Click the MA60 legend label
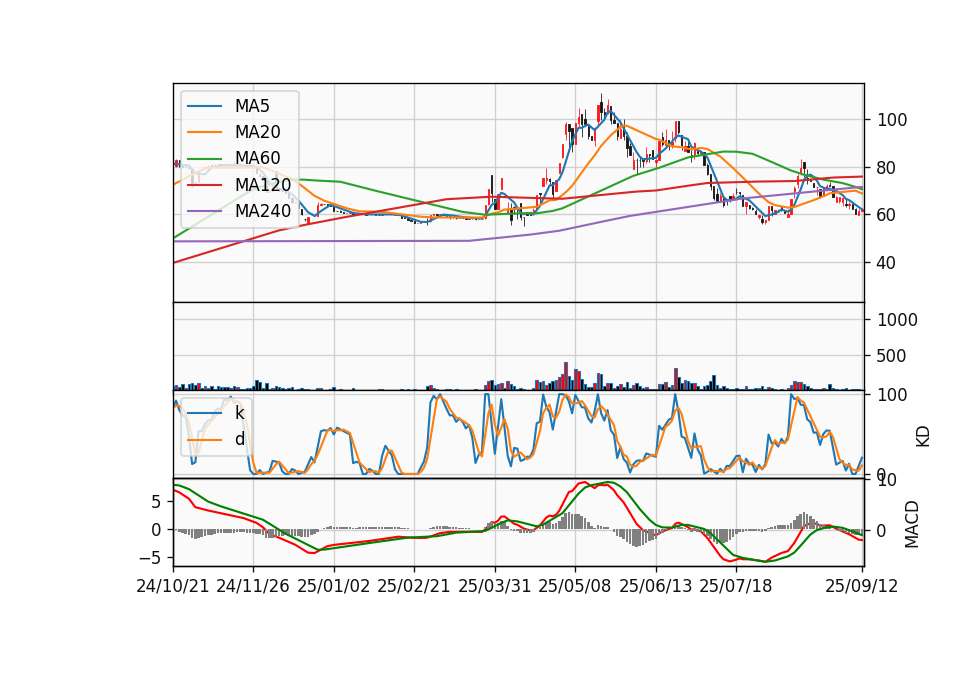The width and height of the screenshot is (960, 690). click(x=257, y=158)
